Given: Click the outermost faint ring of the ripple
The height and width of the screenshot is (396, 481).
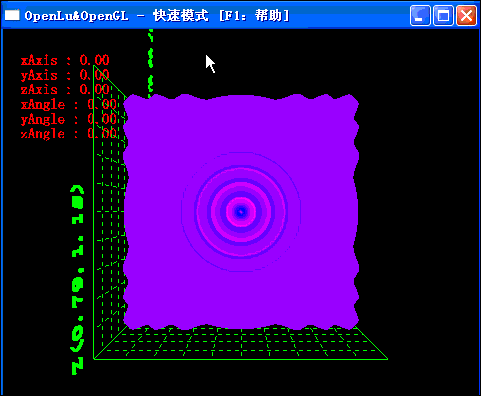Looking at the screenshot, I should [241, 153].
